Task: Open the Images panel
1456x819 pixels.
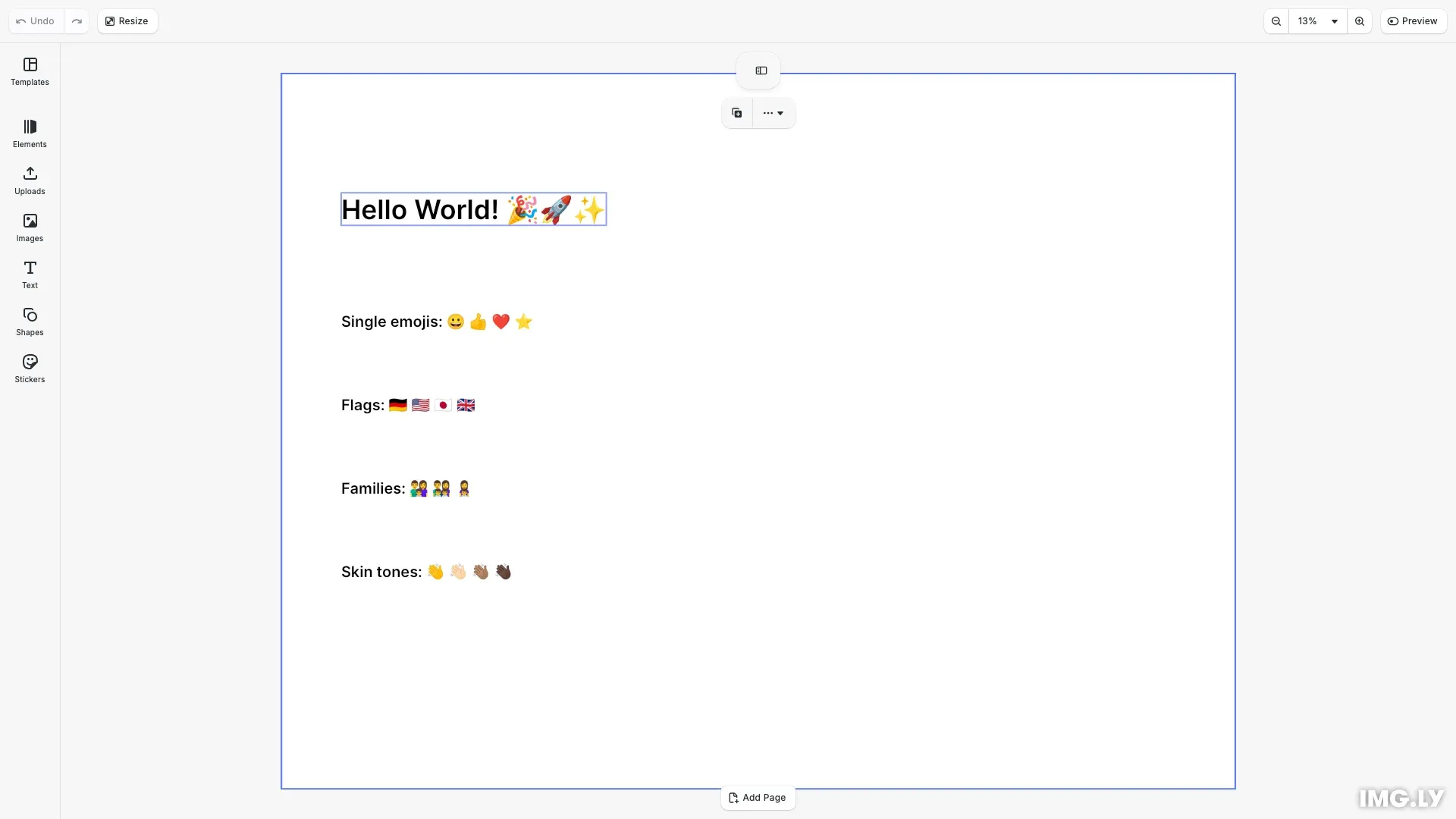Action: pyautogui.click(x=29, y=227)
